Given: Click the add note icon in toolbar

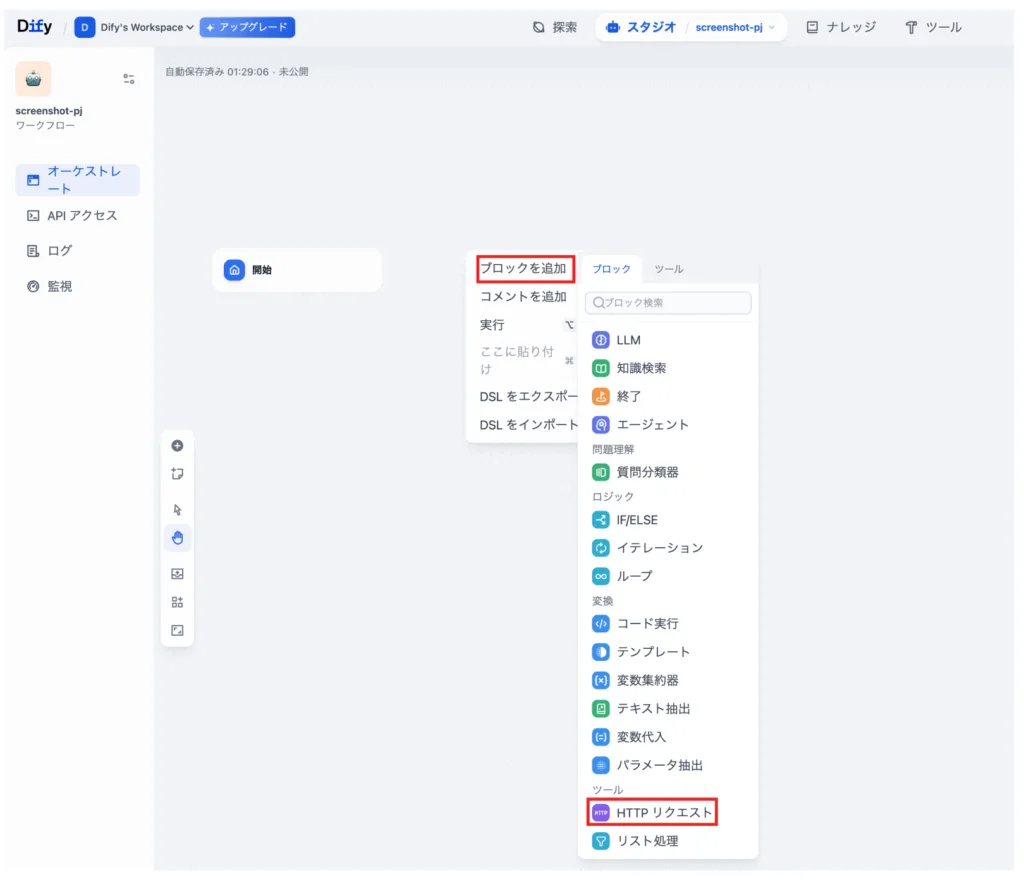Looking at the screenshot, I should (x=177, y=474).
